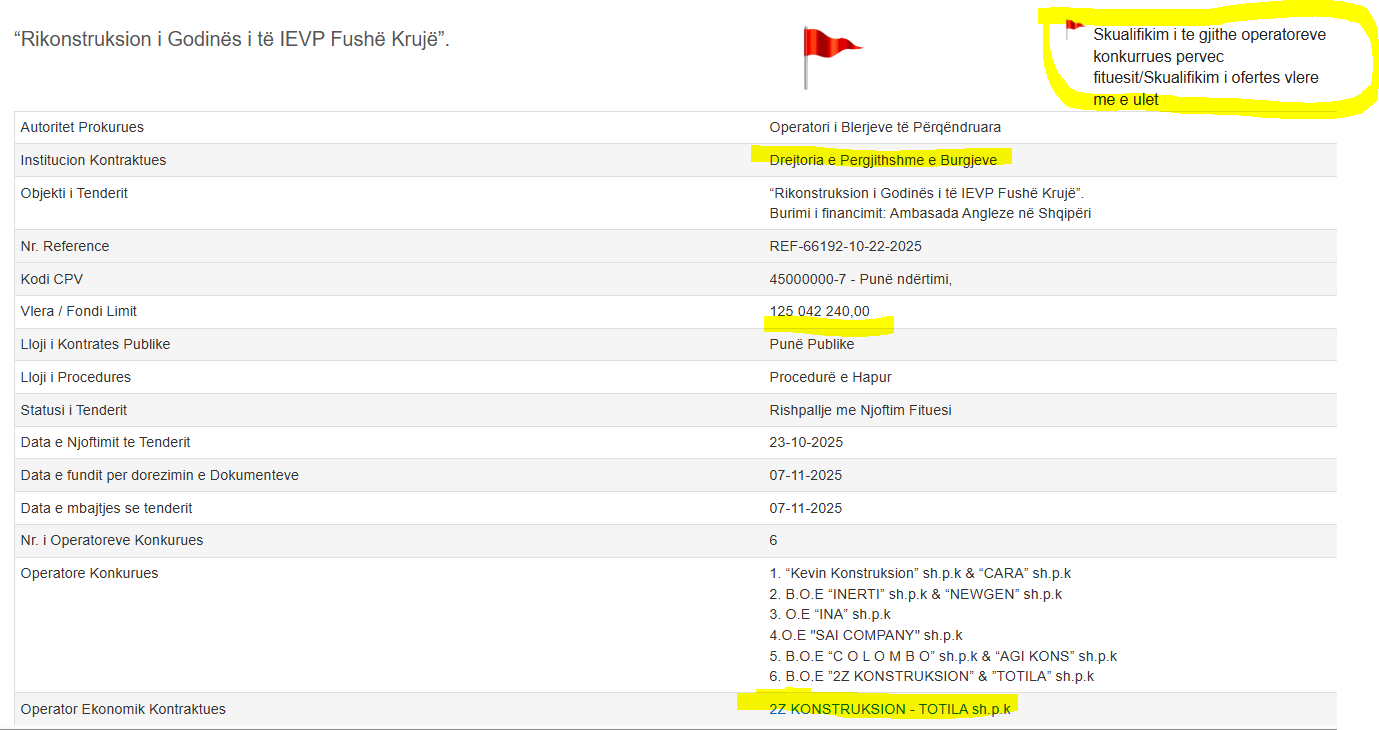Select the SAI COMPANY bidder entry

pyautogui.click(x=865, y=635)
